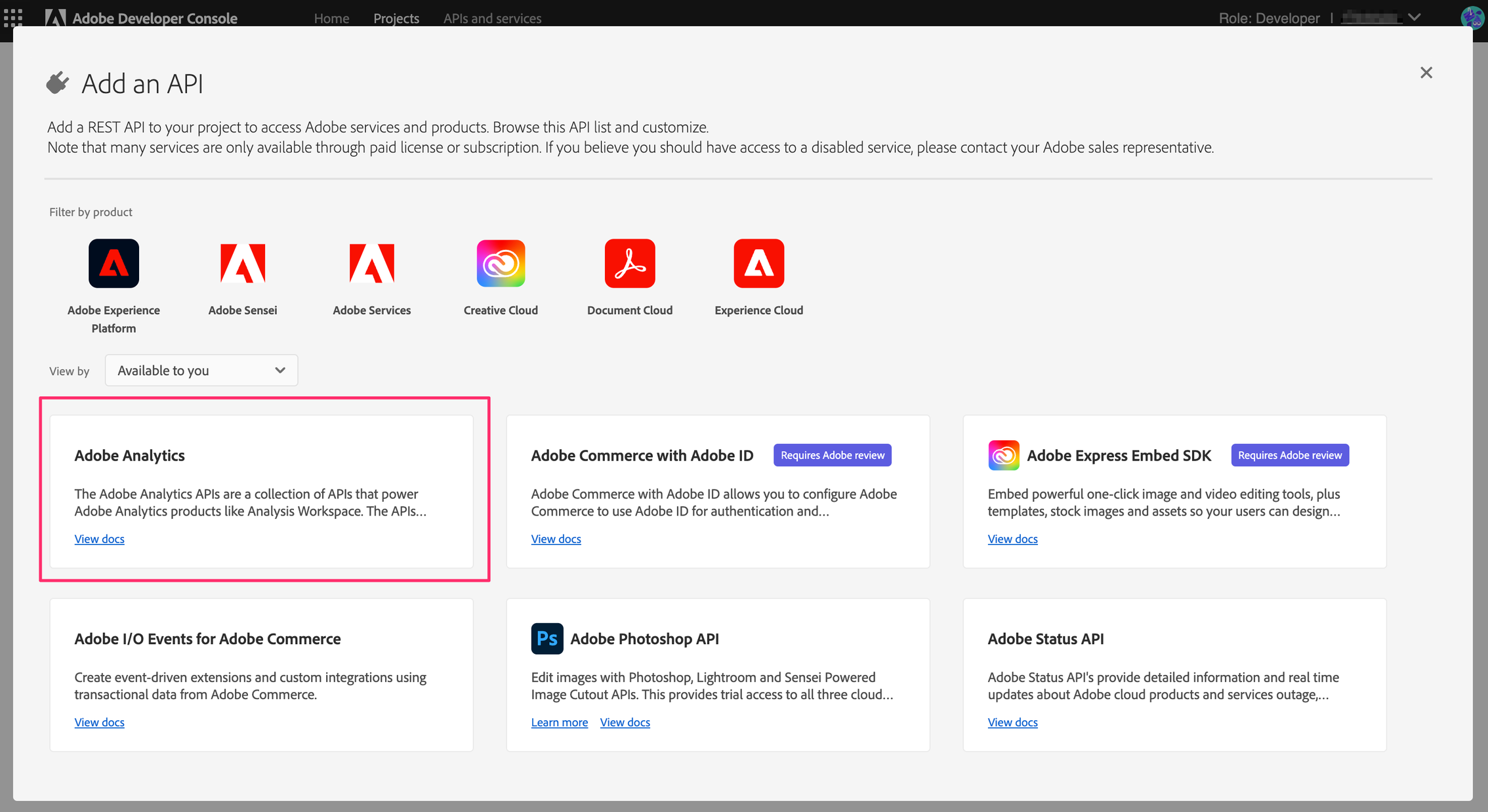
Task: Open Learn more for Photoshop API
Action: 559,722
